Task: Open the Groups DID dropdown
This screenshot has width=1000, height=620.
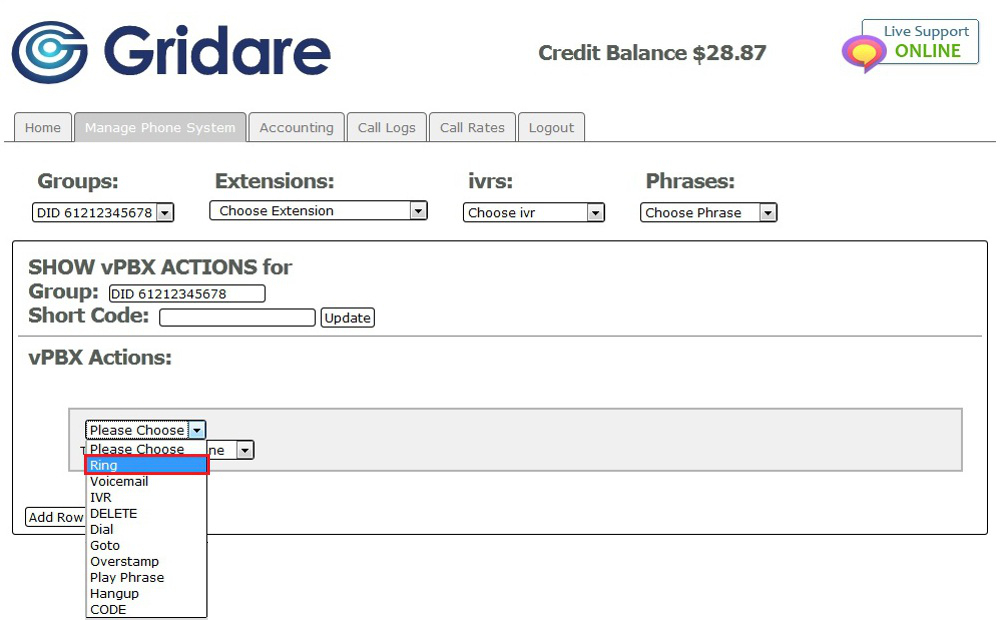Action: click(x=103, y=212)
